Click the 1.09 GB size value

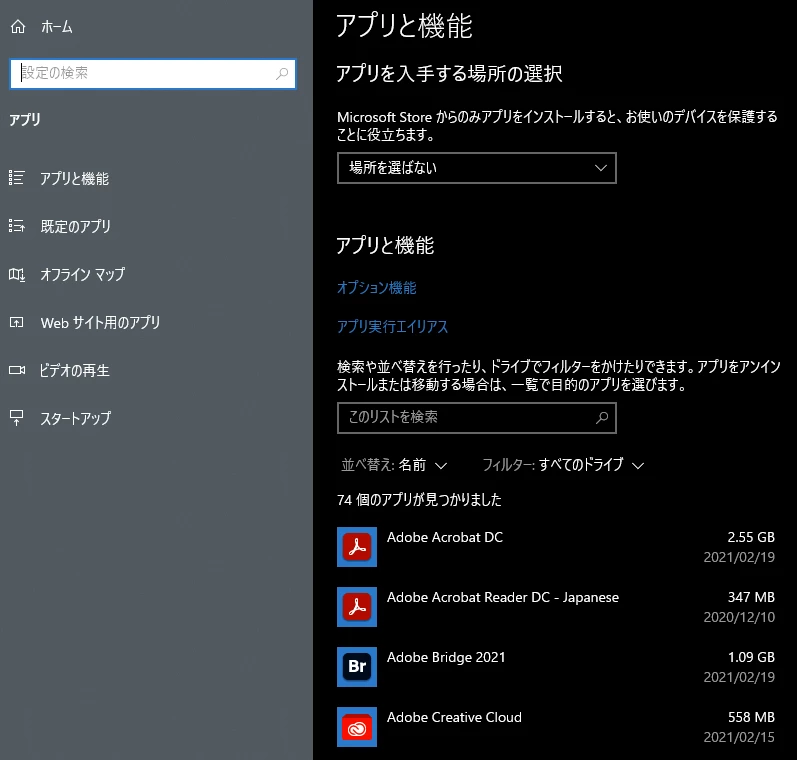[x=751, y=657]
